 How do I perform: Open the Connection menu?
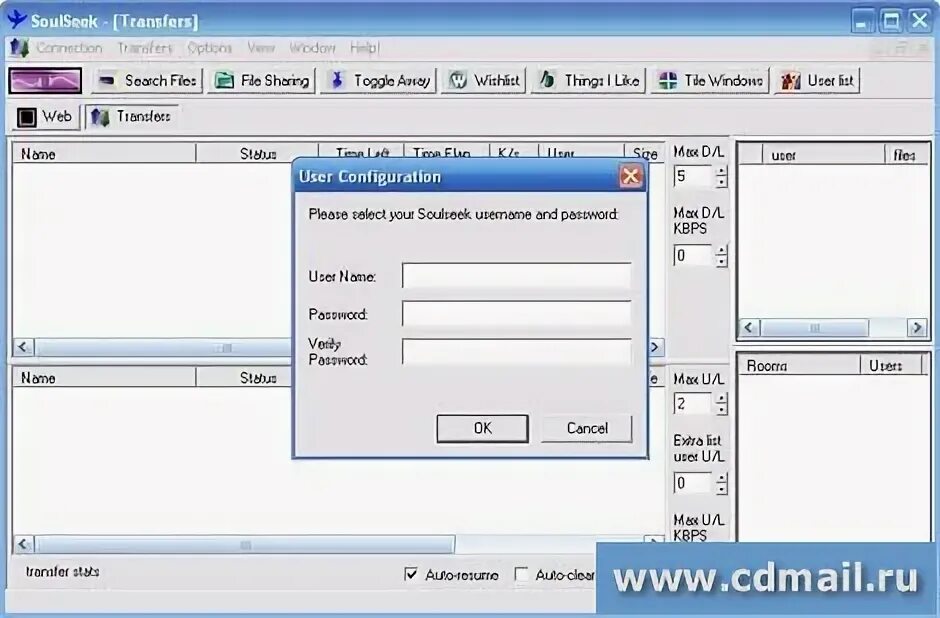[x=69, y=48]
